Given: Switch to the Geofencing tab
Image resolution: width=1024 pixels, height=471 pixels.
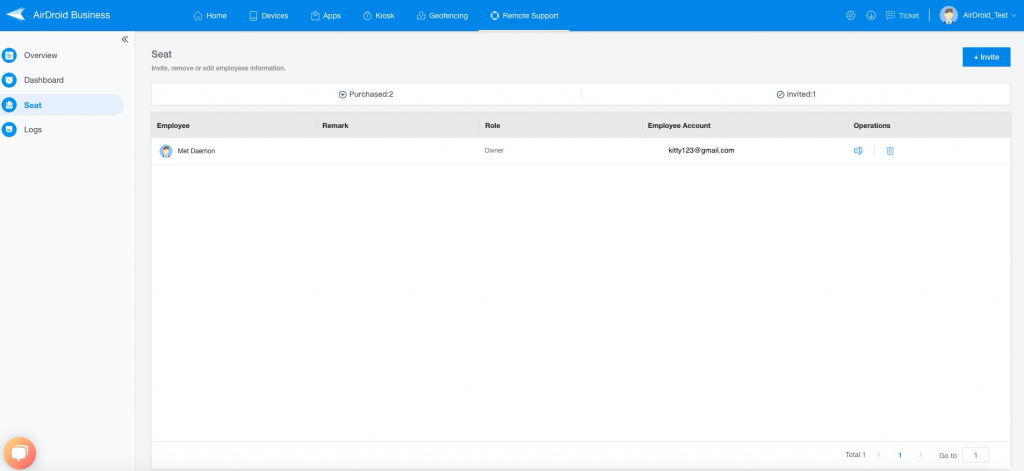Looking at the screenshot, I should coord(442,16).
